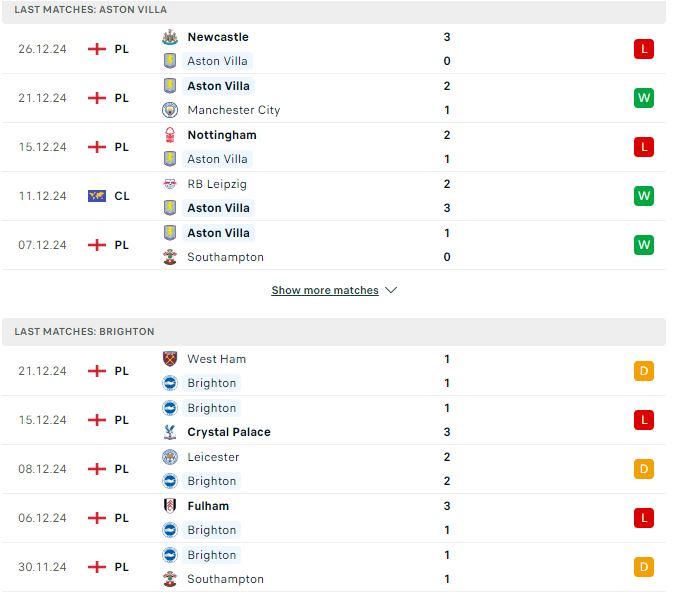Expand Show more matches chevron
This screenshot has height=596, width=677.
[391, 290]
